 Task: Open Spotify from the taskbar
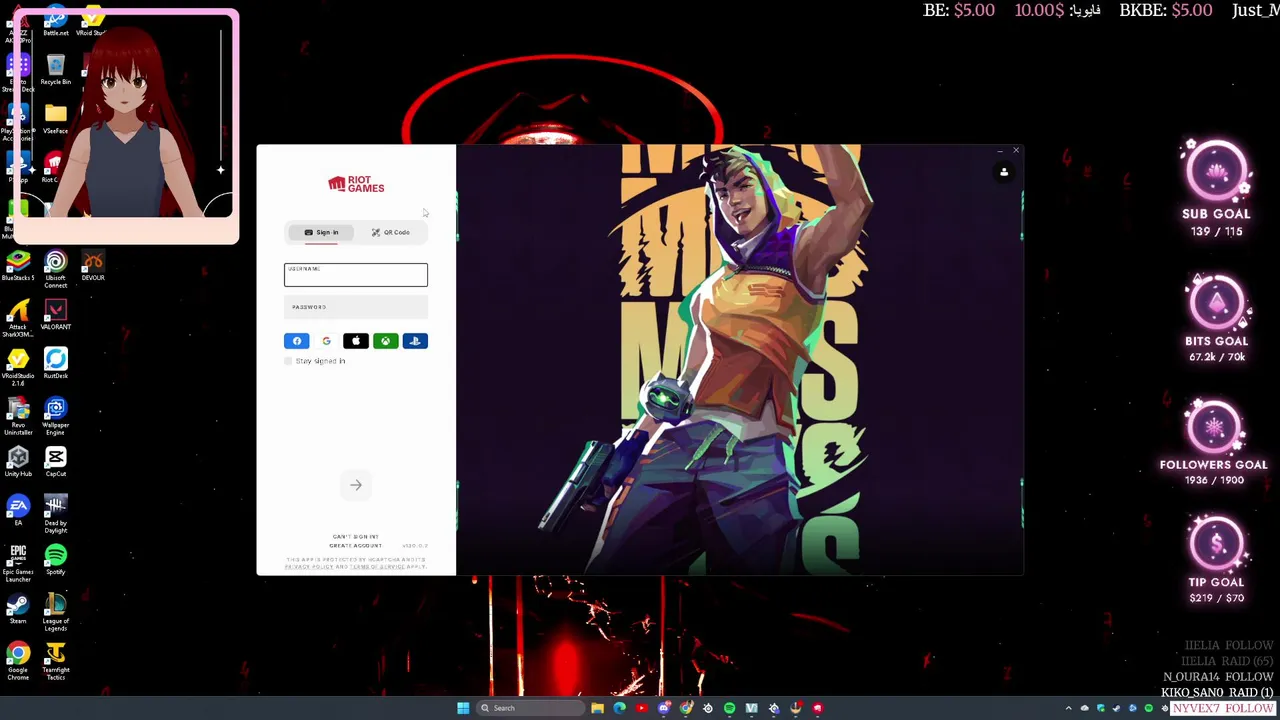pos(729,708)
